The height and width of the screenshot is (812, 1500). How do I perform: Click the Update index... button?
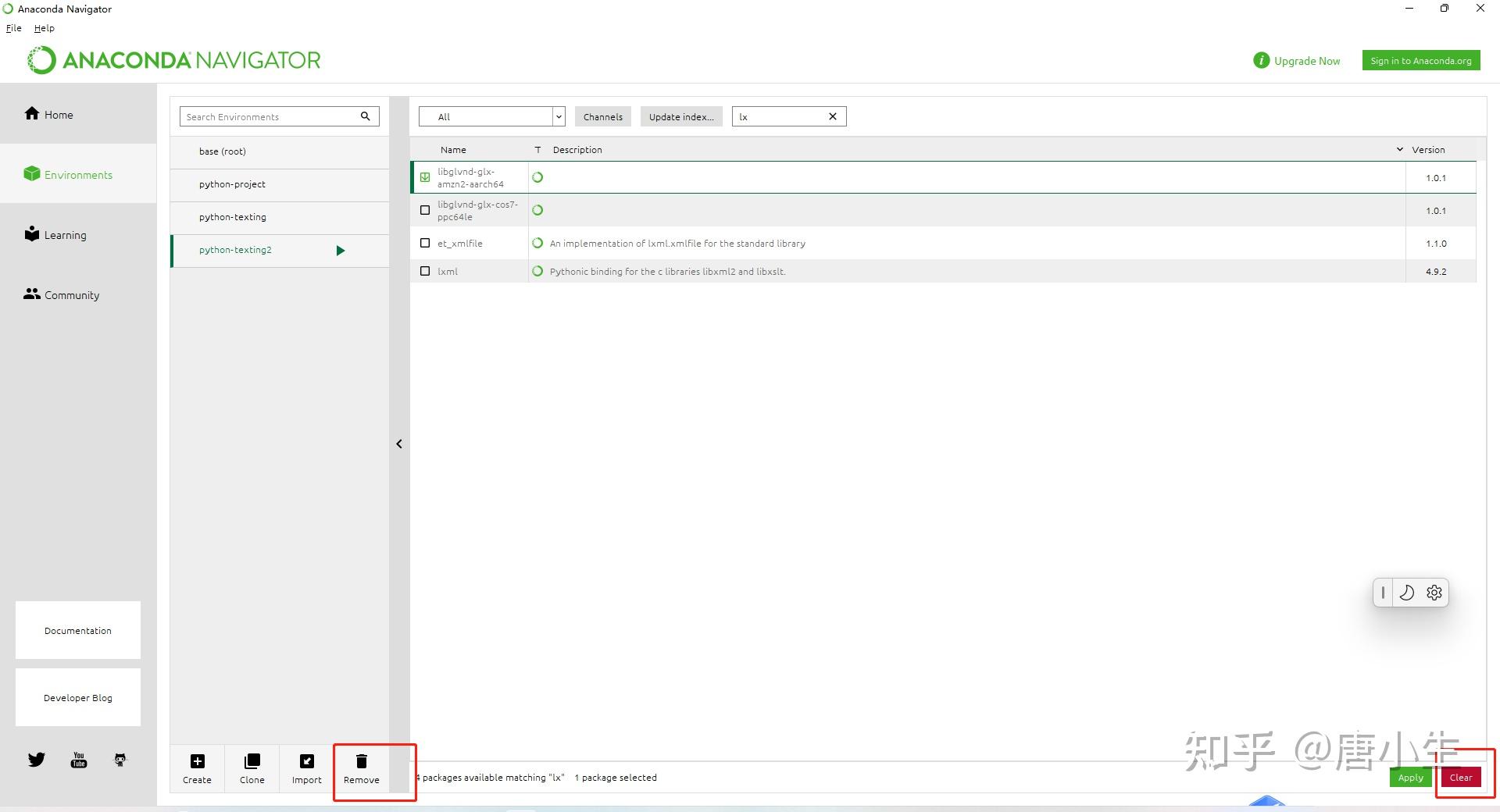tap(681, 116)
